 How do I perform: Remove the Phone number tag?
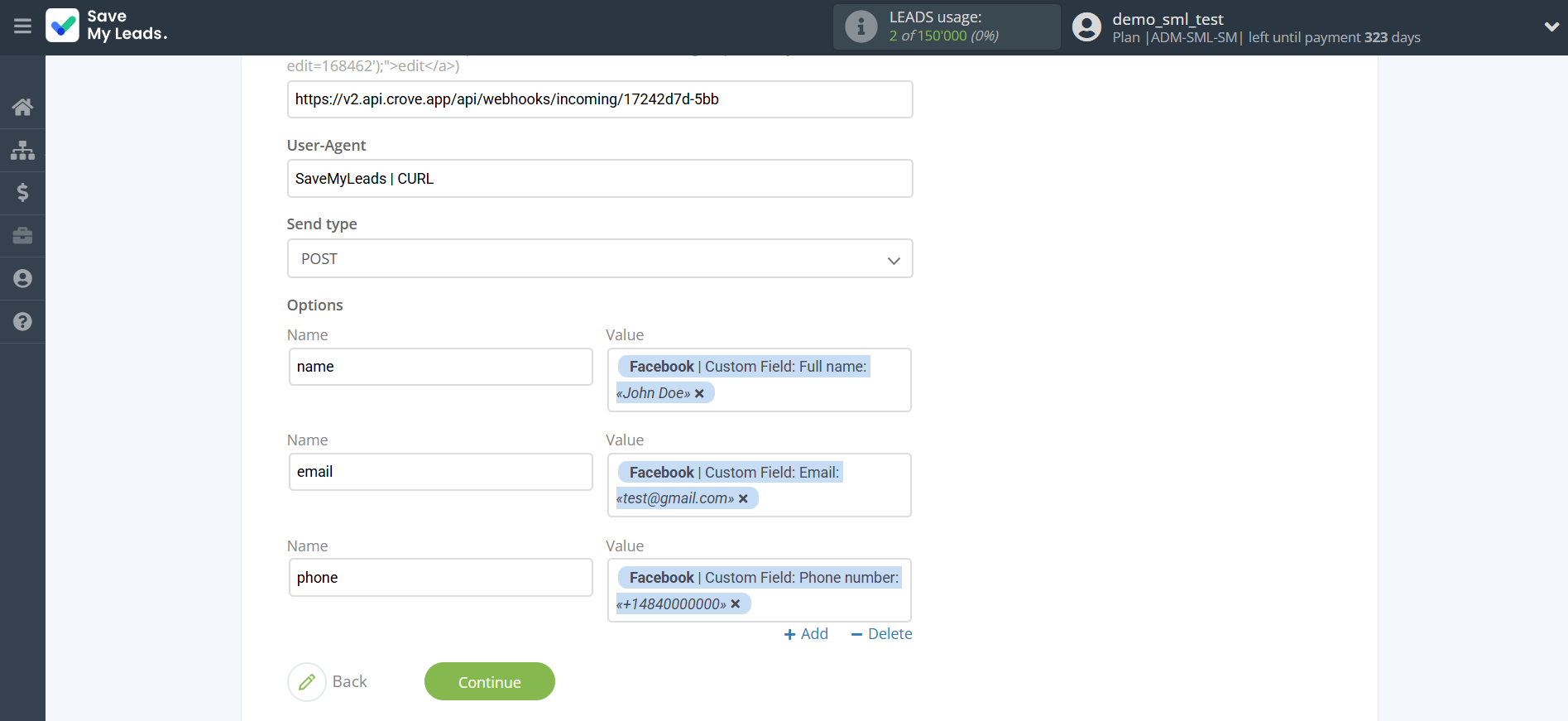click(x=736, y=604)
